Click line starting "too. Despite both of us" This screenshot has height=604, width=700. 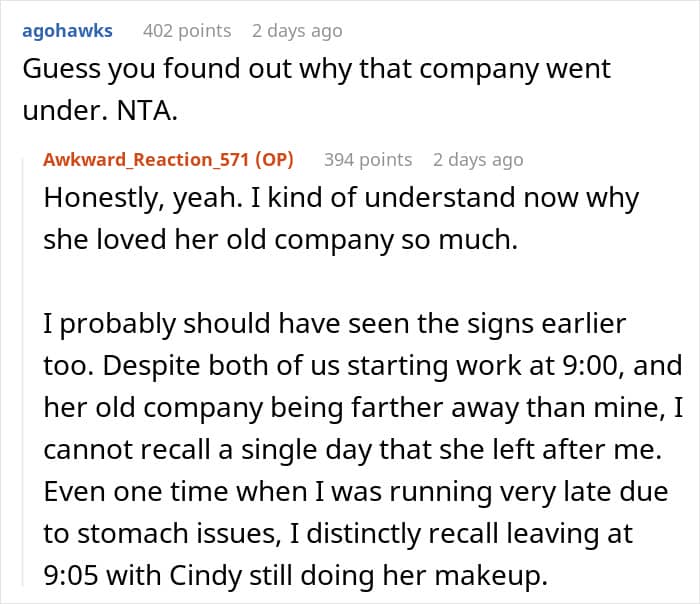[x=361, y=366]
